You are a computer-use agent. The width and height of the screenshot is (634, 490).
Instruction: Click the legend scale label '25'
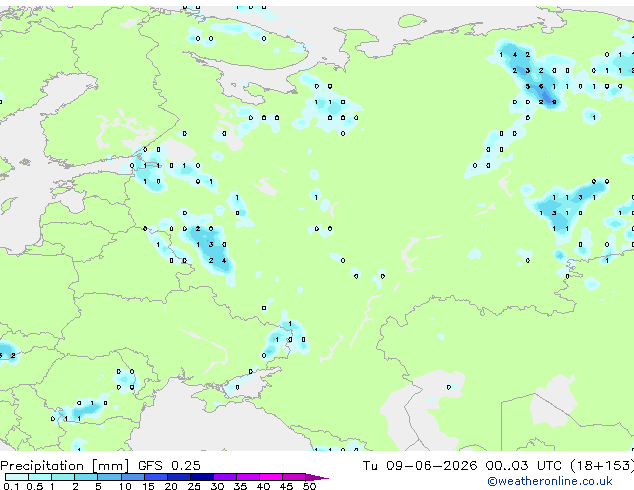(194, 486)
